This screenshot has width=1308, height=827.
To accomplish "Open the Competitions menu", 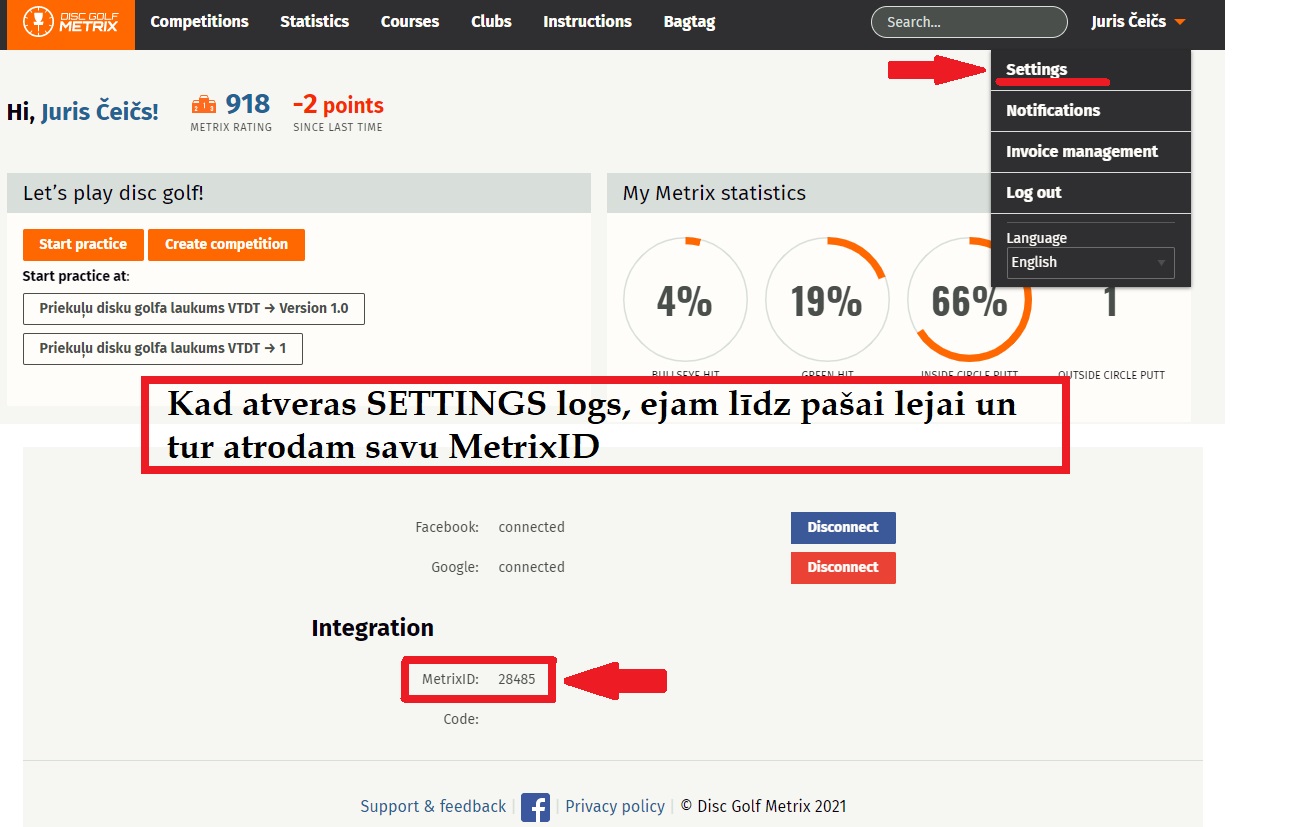I will click(199, 22).
